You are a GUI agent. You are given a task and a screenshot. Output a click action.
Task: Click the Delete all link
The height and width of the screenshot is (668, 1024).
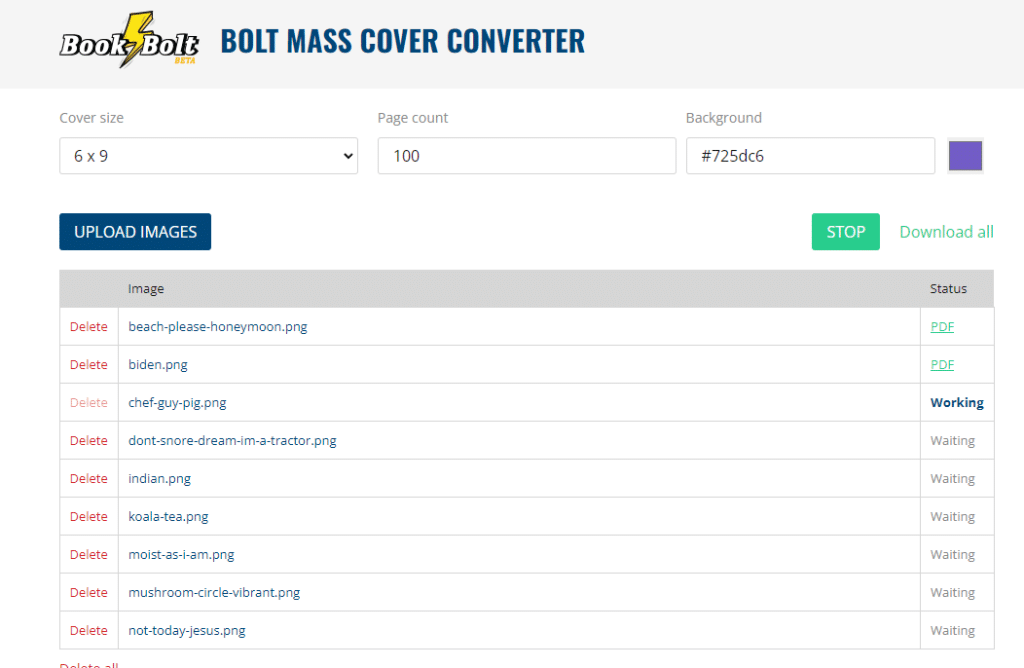pos(88,664)
